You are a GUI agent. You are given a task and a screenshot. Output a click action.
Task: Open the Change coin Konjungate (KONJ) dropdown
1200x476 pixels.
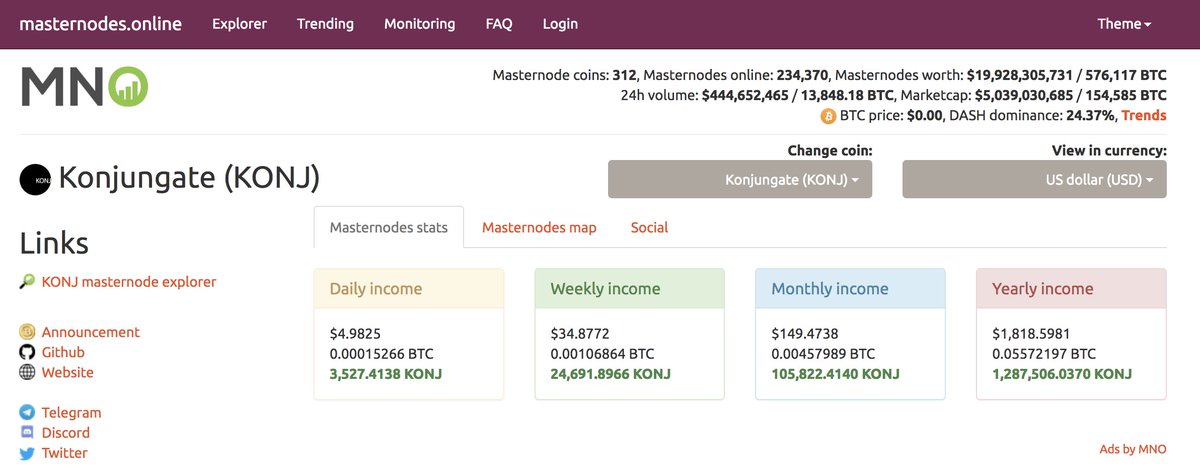[740, 180]
